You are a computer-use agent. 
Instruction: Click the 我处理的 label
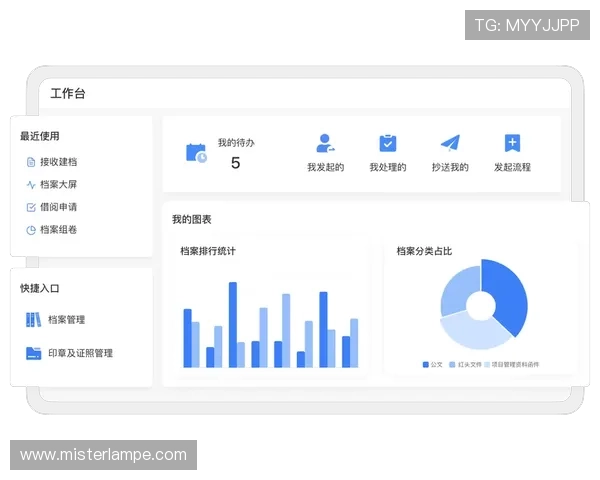(x=388, y=167)
